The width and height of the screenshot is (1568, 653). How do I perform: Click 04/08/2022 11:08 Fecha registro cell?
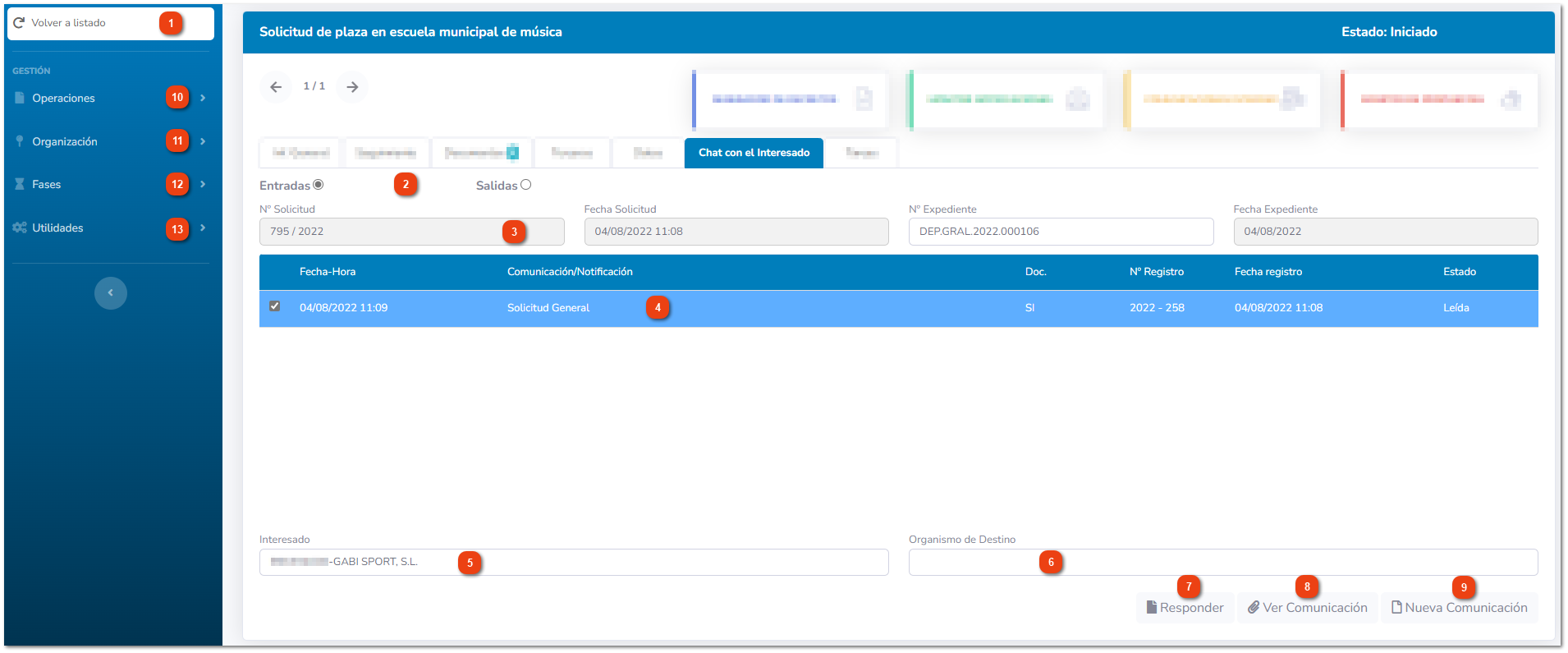point(1278,308)
